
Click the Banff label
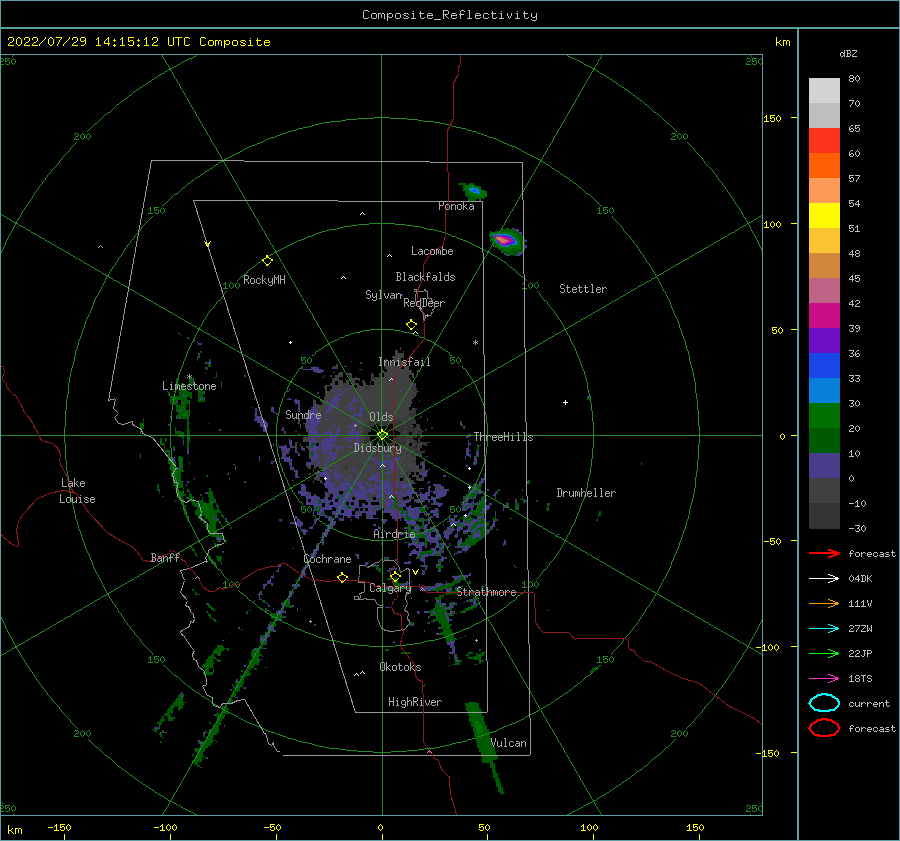tap(165, 558)
